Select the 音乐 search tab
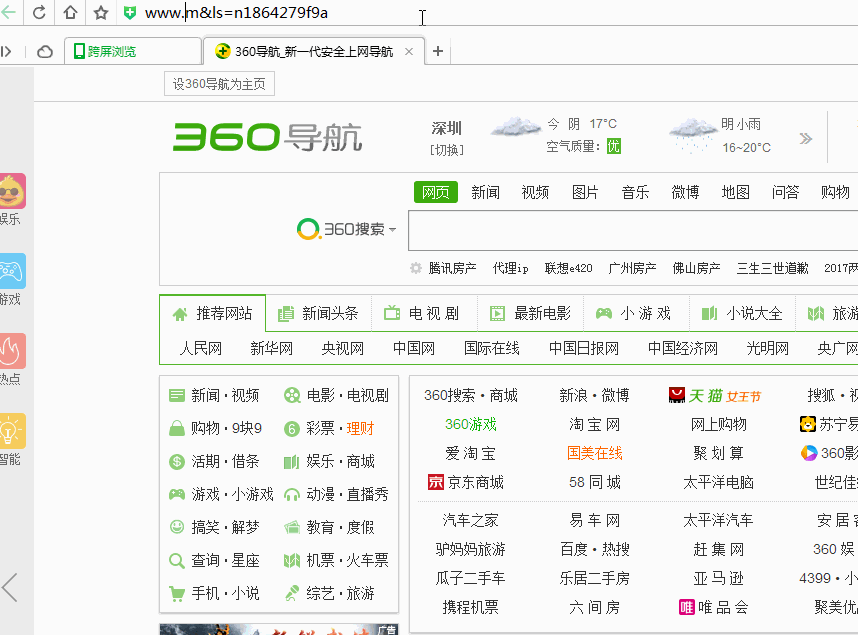This screenshot has height=635, width=858. (x=635, y=192)
